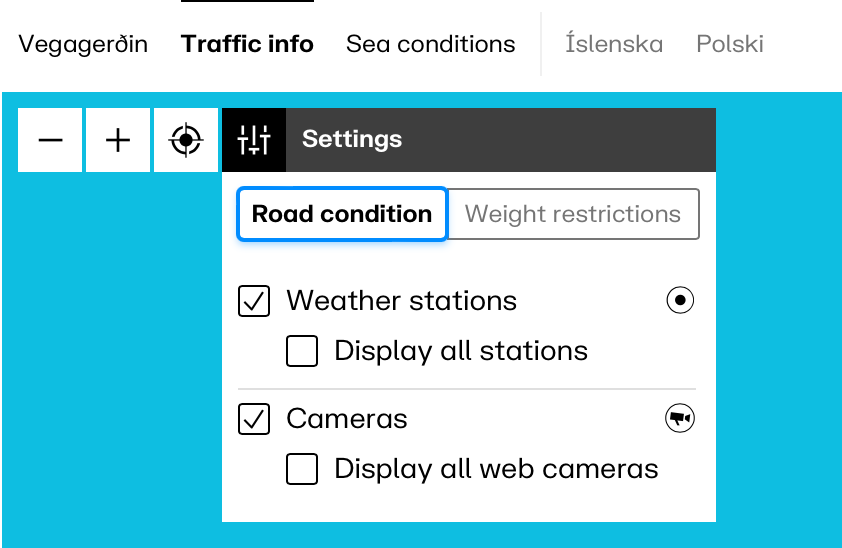Switch language to Polski

click(x=730, y=44)
